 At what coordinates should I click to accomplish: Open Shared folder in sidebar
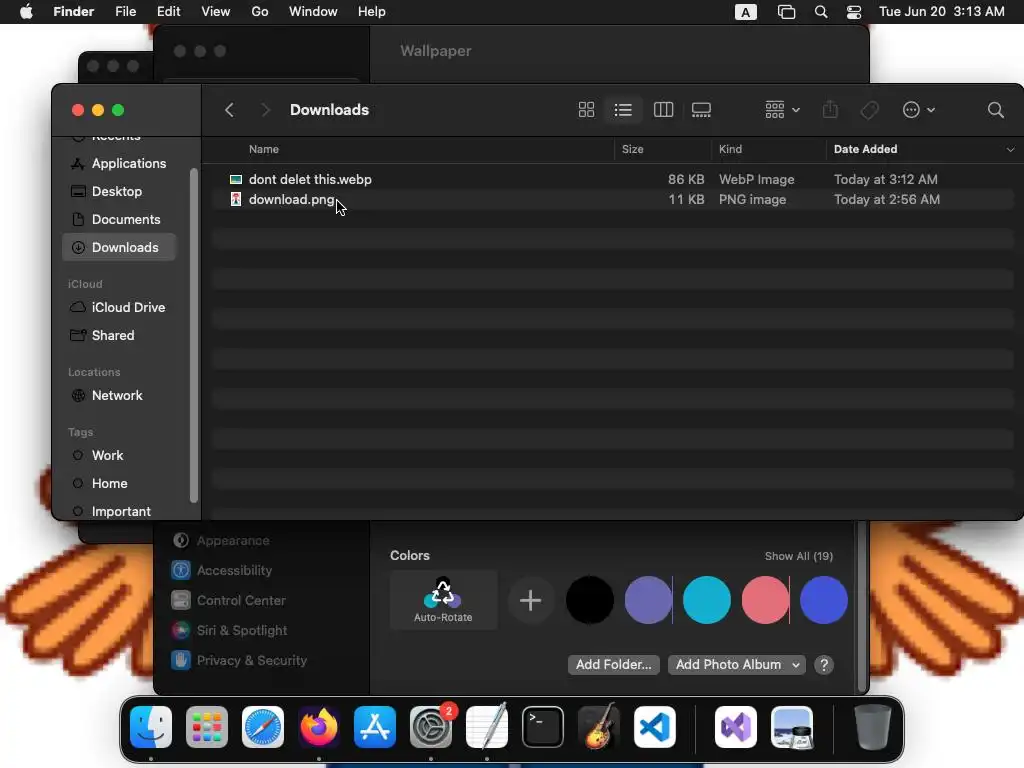(x=119, y=335)
